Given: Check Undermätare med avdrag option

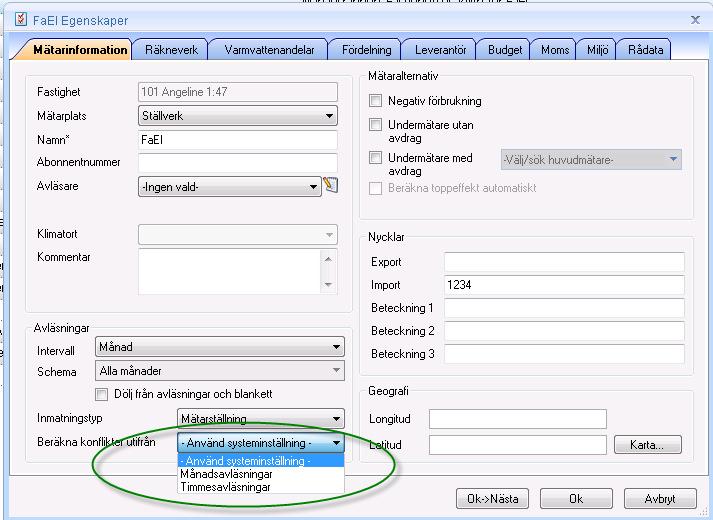Looking at the screenshot, I should click(375, 158).
